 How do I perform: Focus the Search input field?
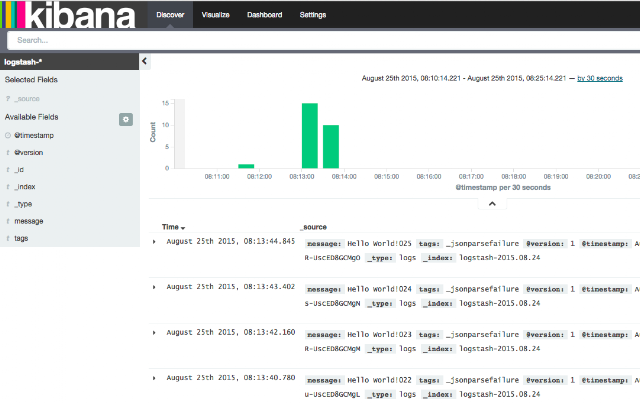click(324, 40)
